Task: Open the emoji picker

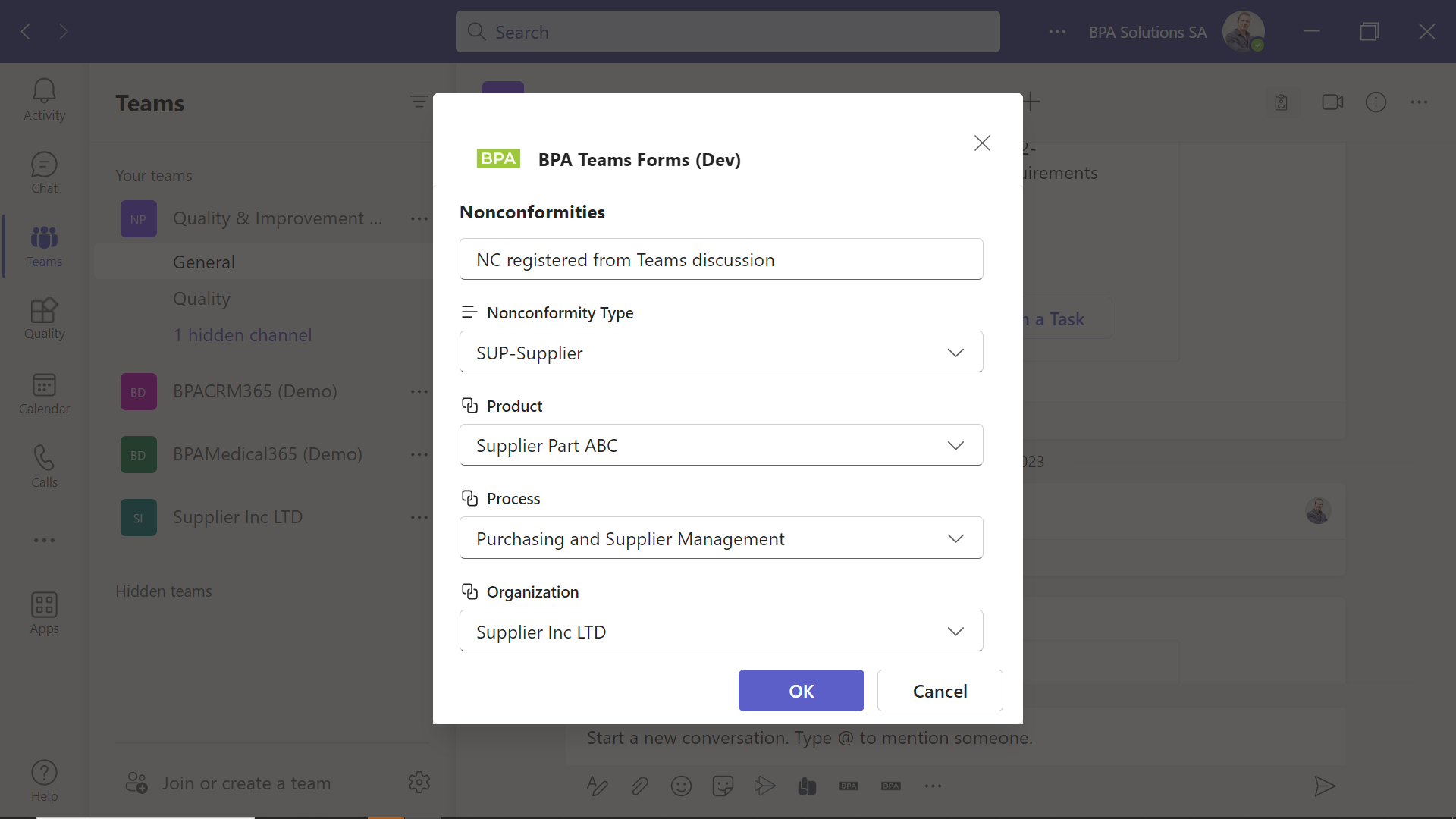Action: click(681, 786)
